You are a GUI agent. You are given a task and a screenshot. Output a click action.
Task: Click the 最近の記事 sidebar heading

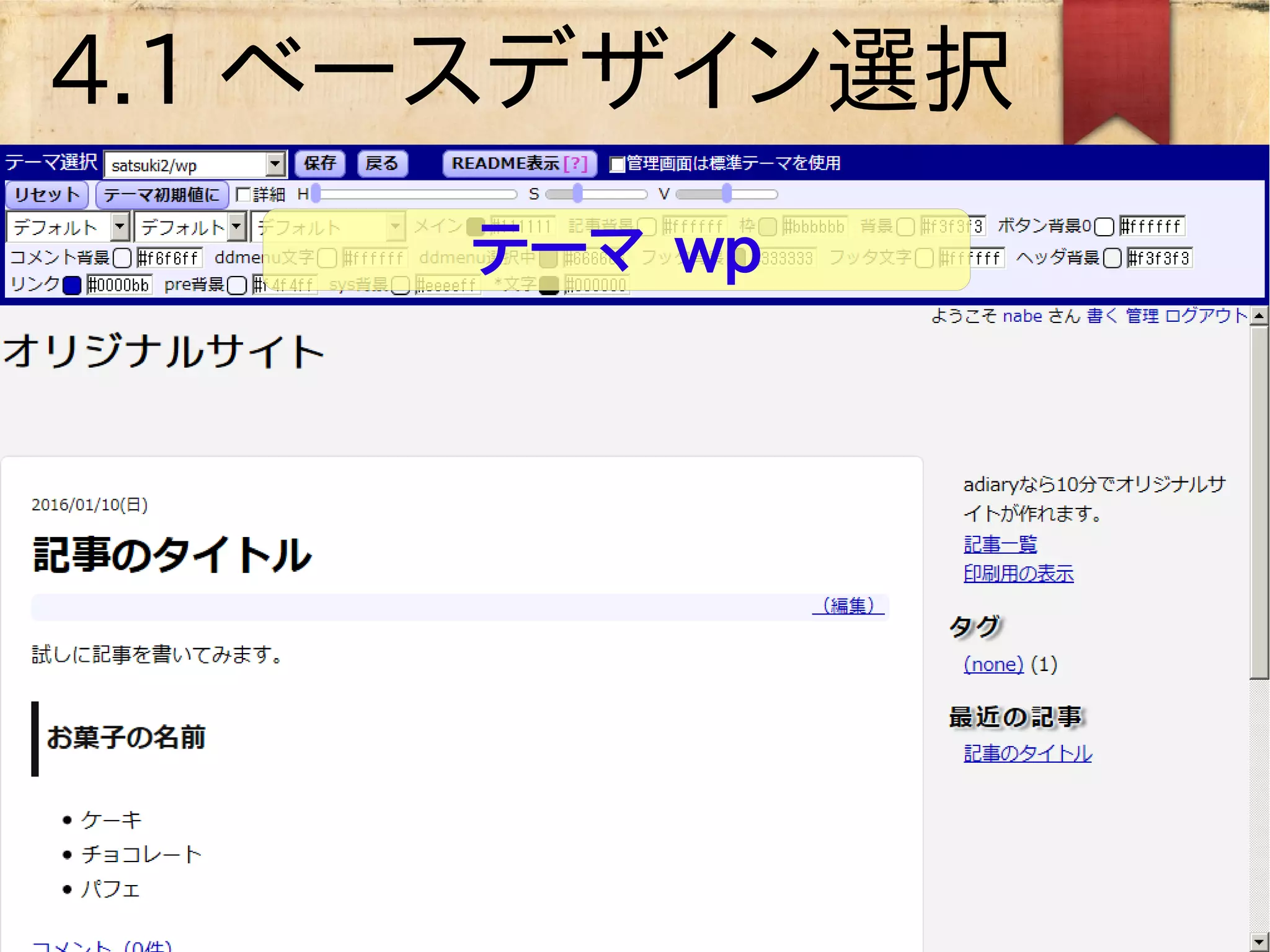1016,717
